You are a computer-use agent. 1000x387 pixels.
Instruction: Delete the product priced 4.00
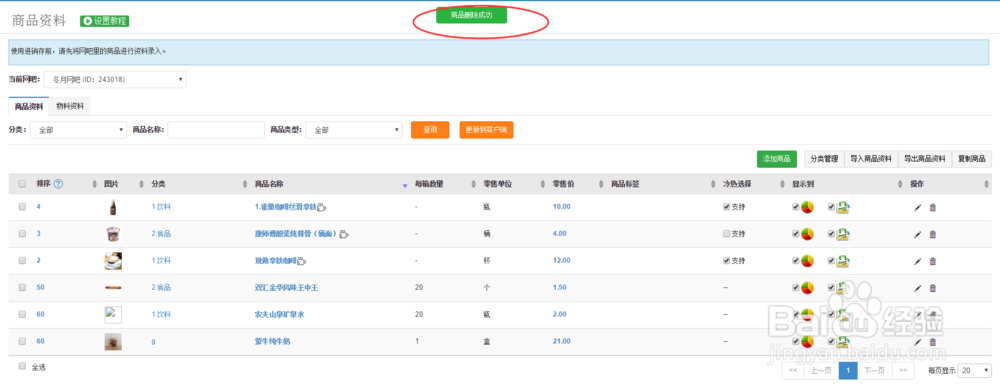[x=932, y=234]
